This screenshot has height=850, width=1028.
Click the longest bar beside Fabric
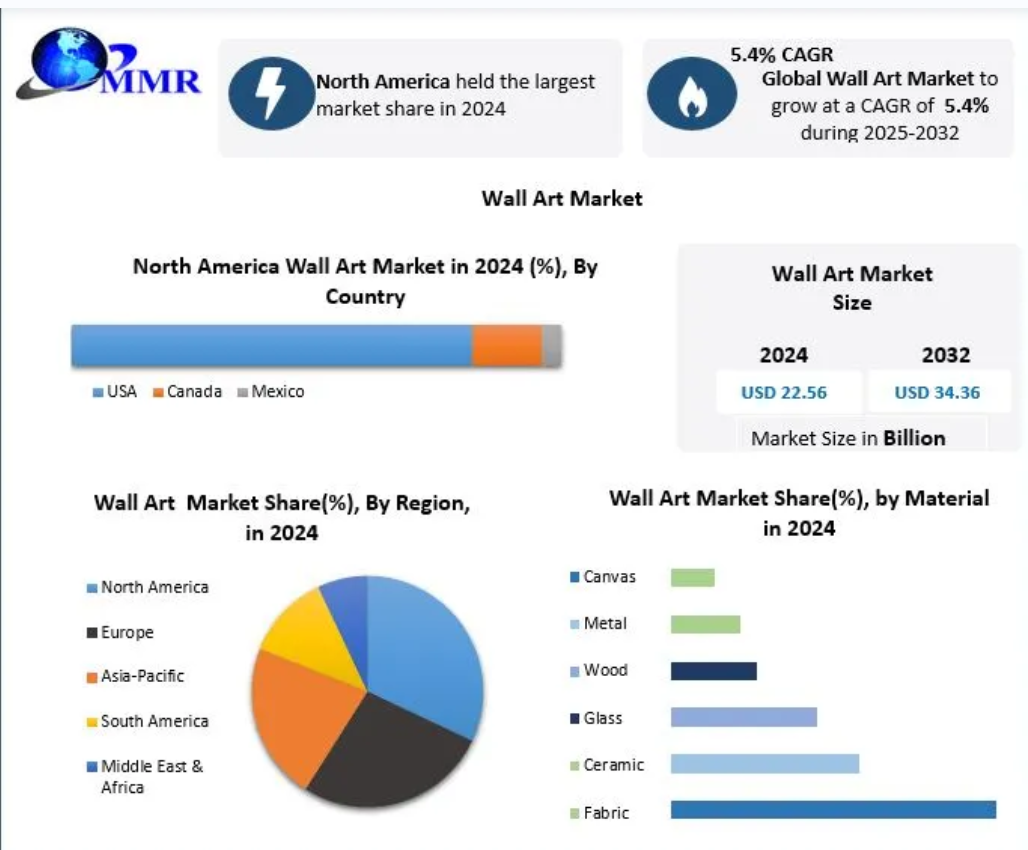coord(832,809)
